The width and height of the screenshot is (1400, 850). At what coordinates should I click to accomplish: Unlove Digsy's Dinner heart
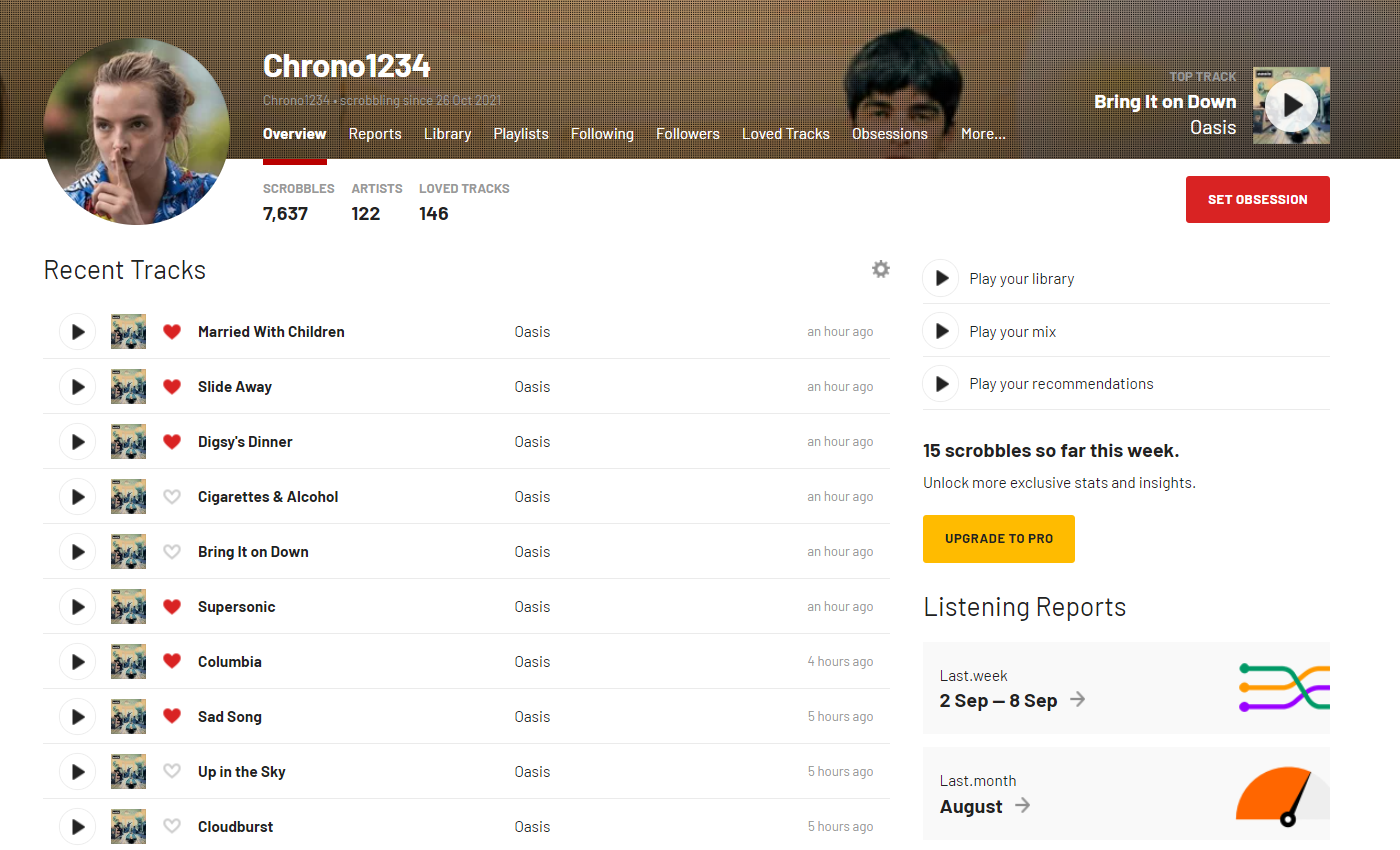tap(172, 442)
